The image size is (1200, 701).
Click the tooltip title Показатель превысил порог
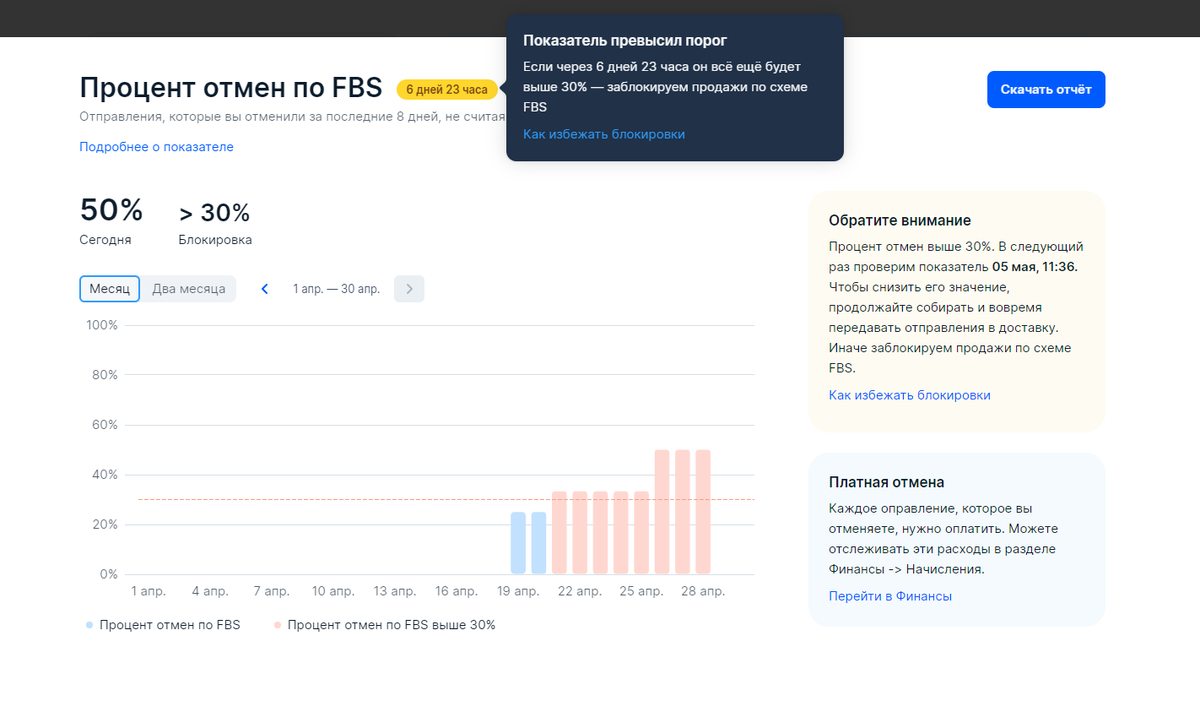pyautogui.click(x=625, y=40)
